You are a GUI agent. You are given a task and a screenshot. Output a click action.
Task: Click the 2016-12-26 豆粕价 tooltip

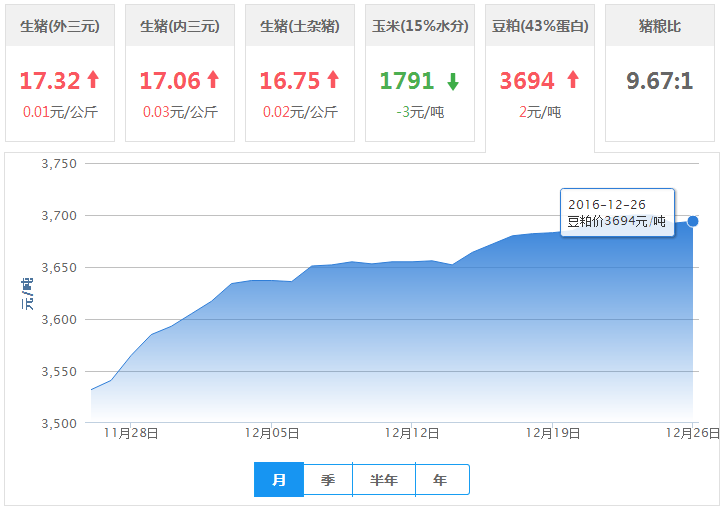[x=617, y=212]
